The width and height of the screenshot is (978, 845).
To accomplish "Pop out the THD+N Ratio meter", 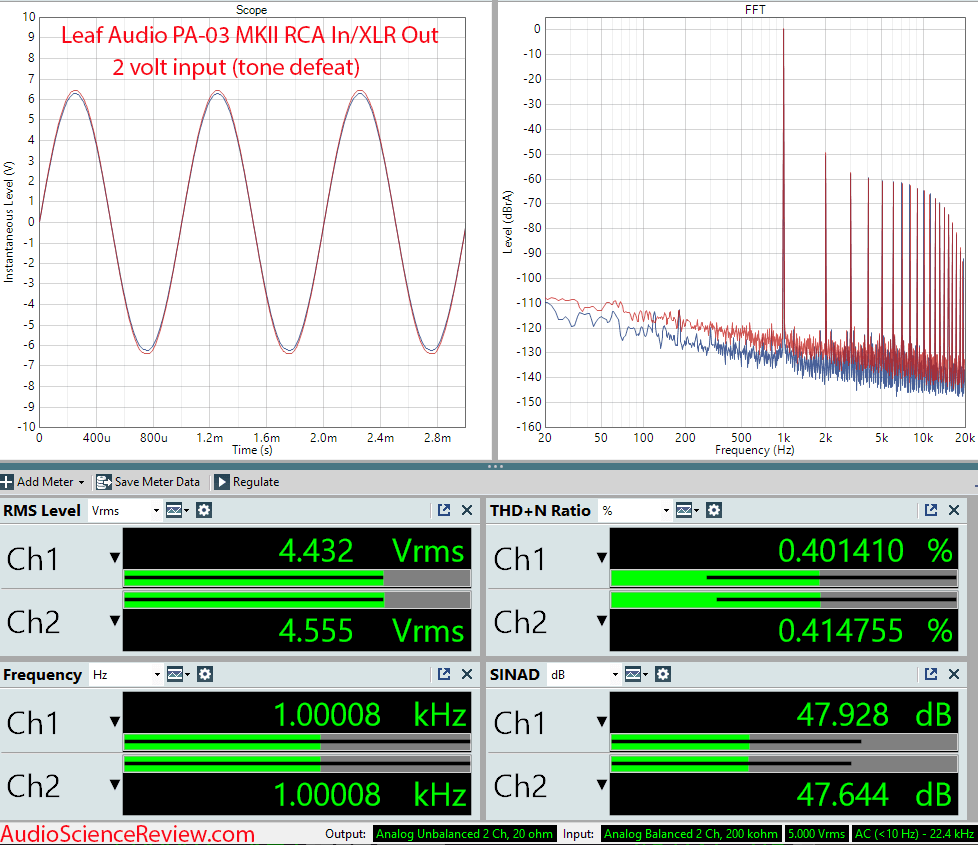I will 931,510.
